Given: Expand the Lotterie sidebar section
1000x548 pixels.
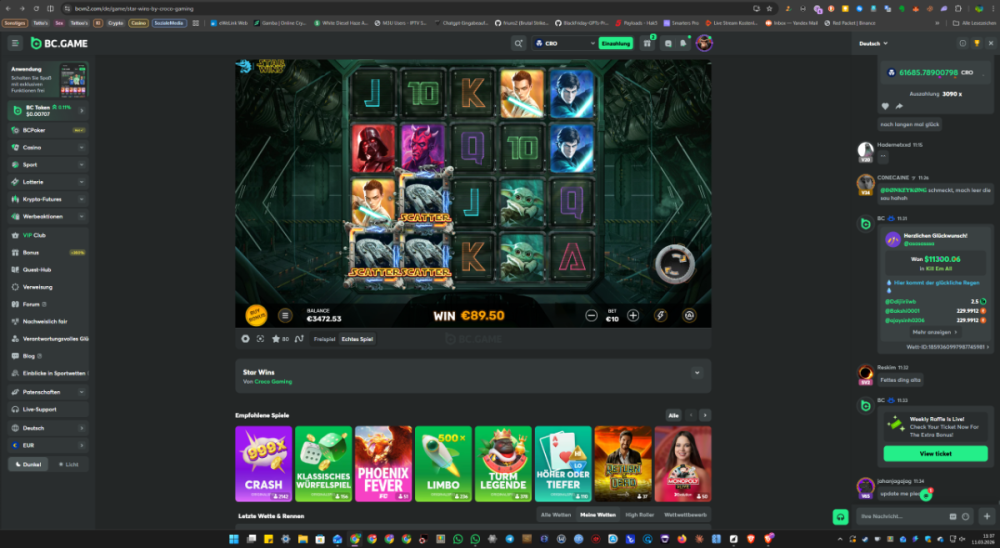Looking at the screenshot, I should [48, 182].
